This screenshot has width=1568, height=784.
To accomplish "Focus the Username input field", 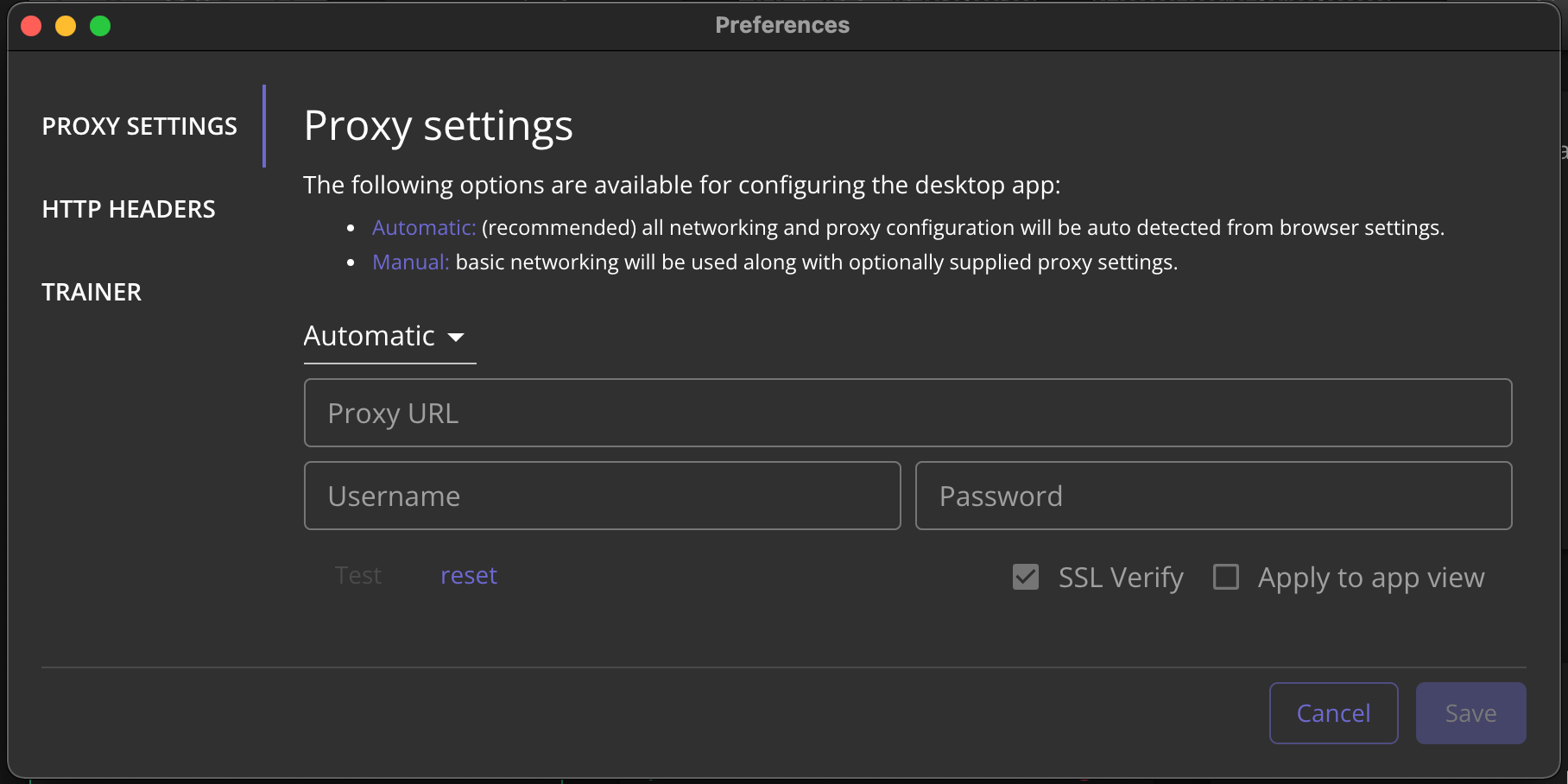I will (602, 496).
